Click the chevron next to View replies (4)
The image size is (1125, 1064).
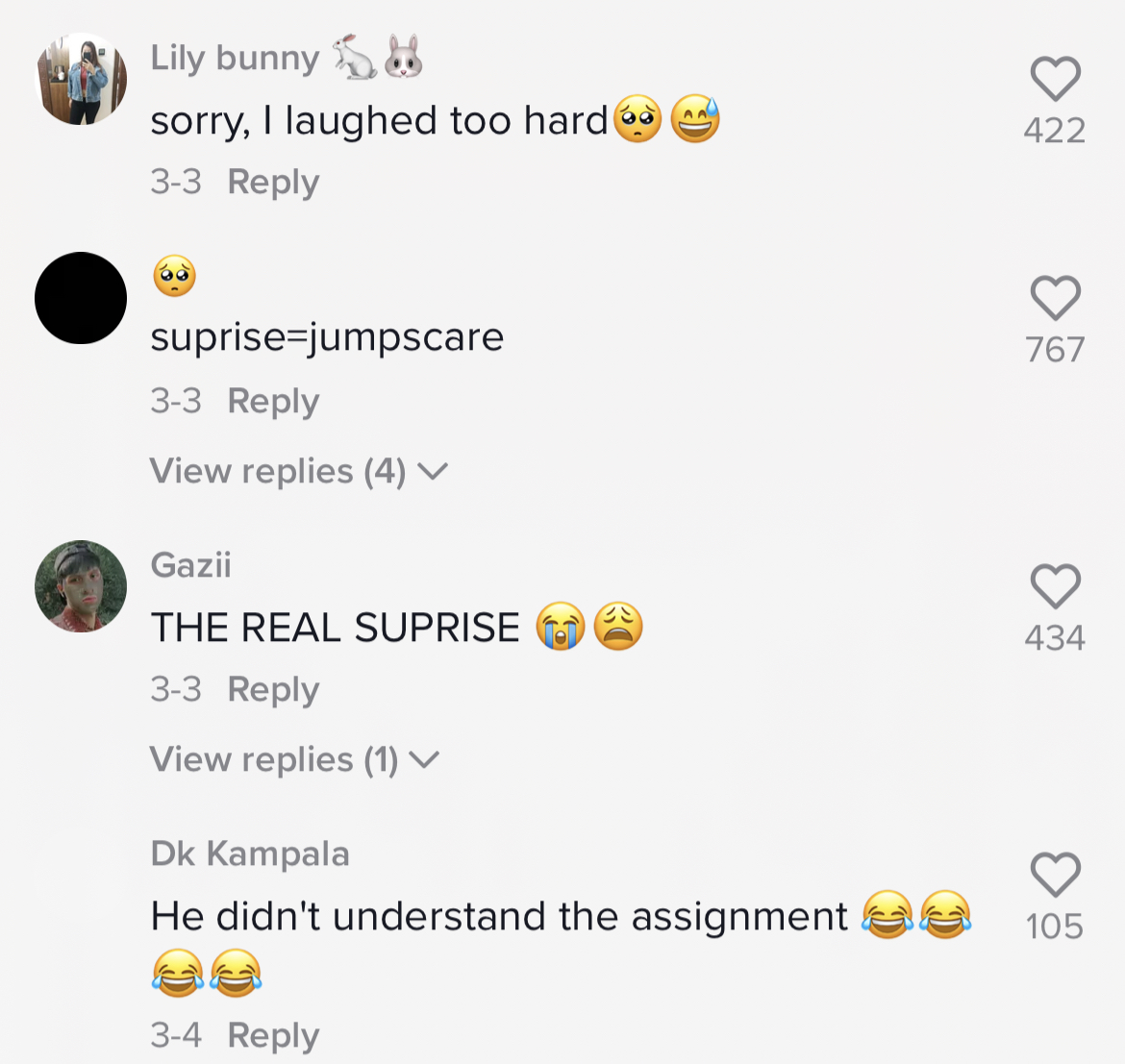[x=433, y=471]
